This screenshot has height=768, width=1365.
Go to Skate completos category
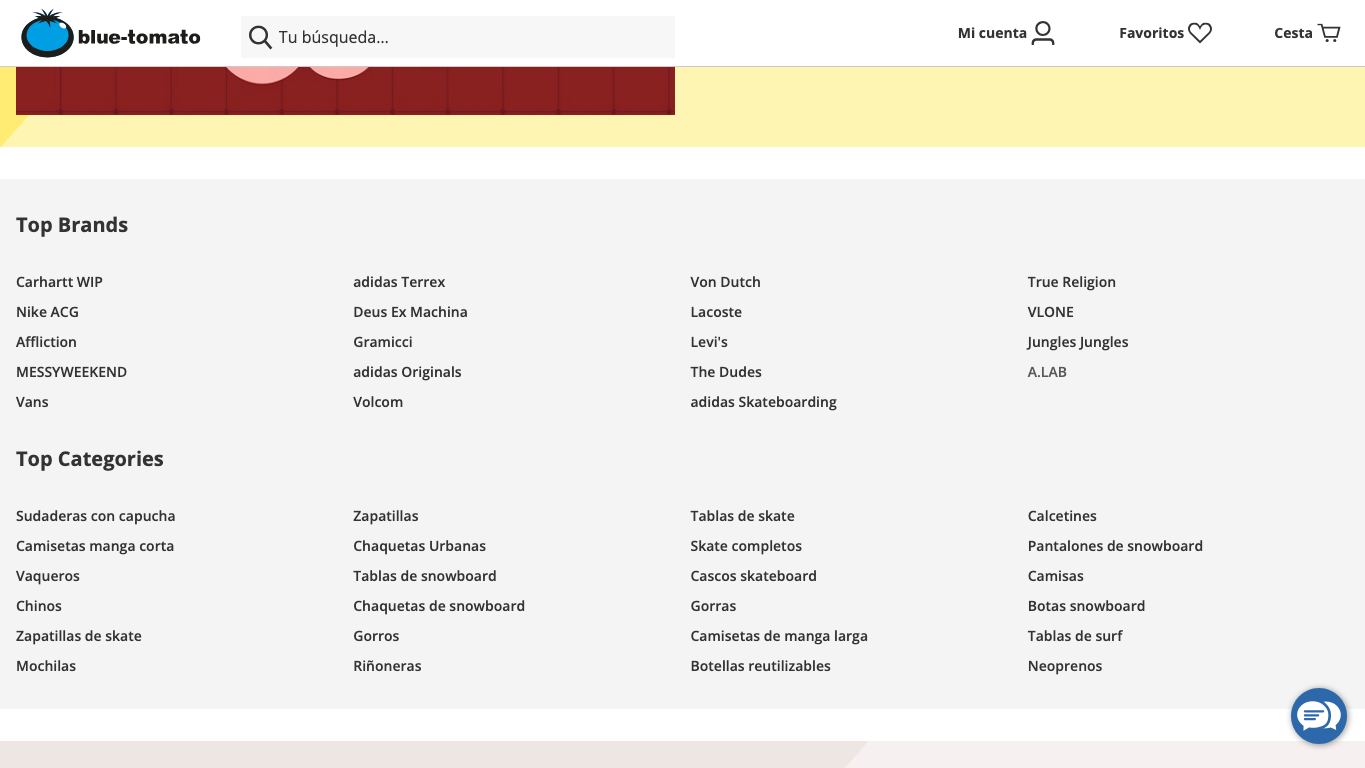tap(746, 546)
